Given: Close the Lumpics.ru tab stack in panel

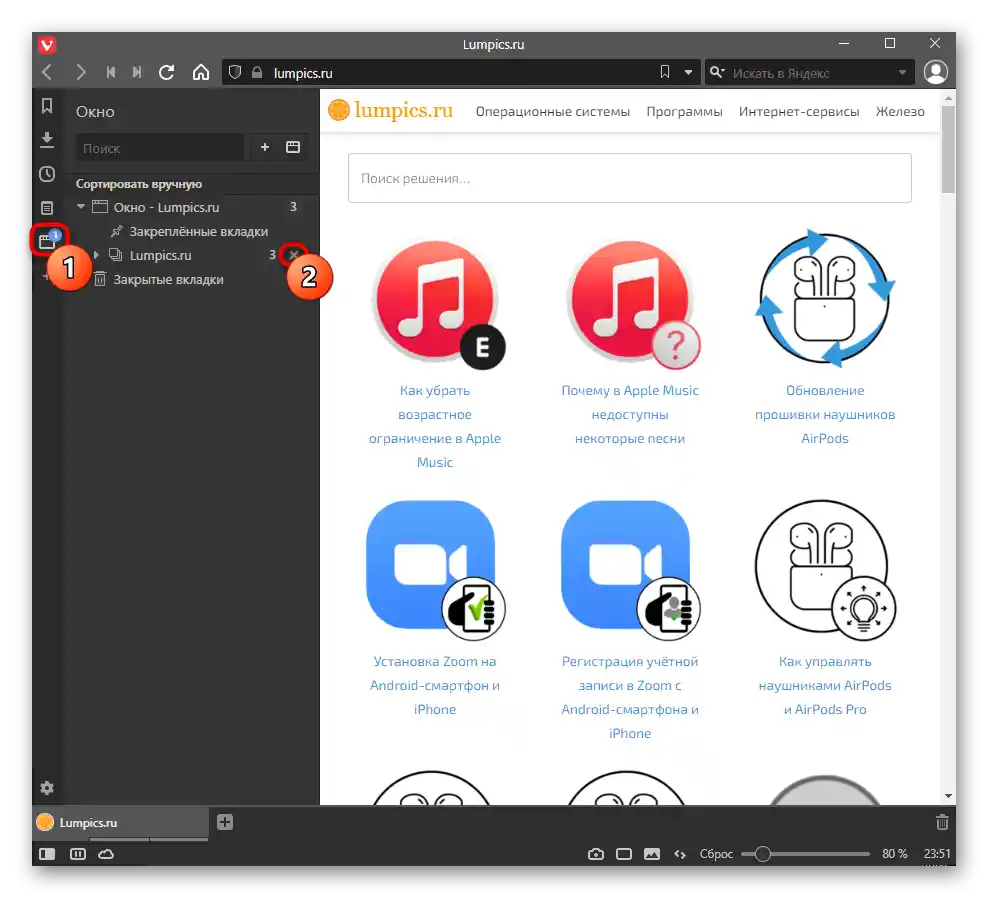Looking at the screenshot, I should coord(294,255).
